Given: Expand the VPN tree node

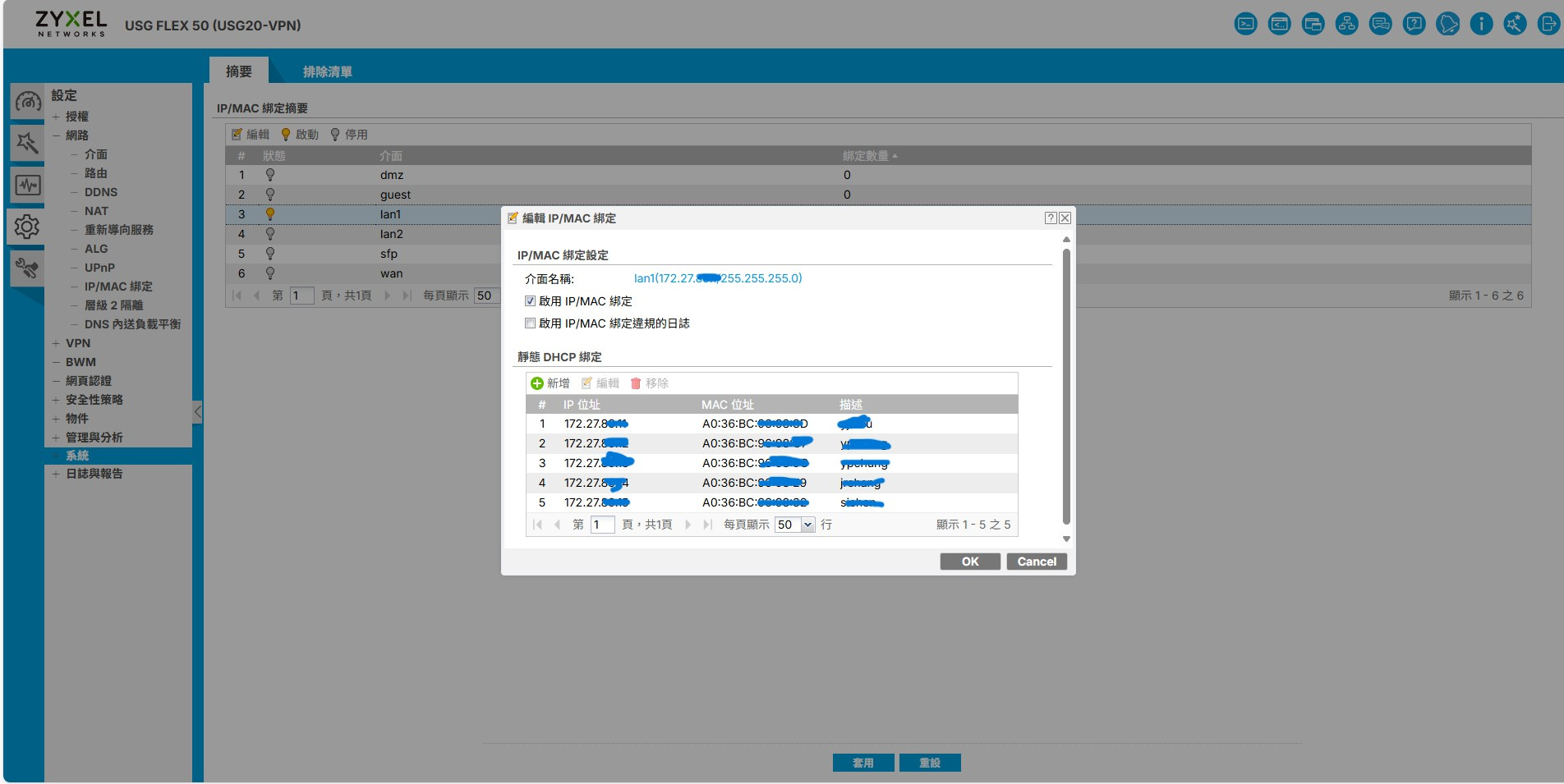Looking at the screenshot, I should click(x=56, y=343).
